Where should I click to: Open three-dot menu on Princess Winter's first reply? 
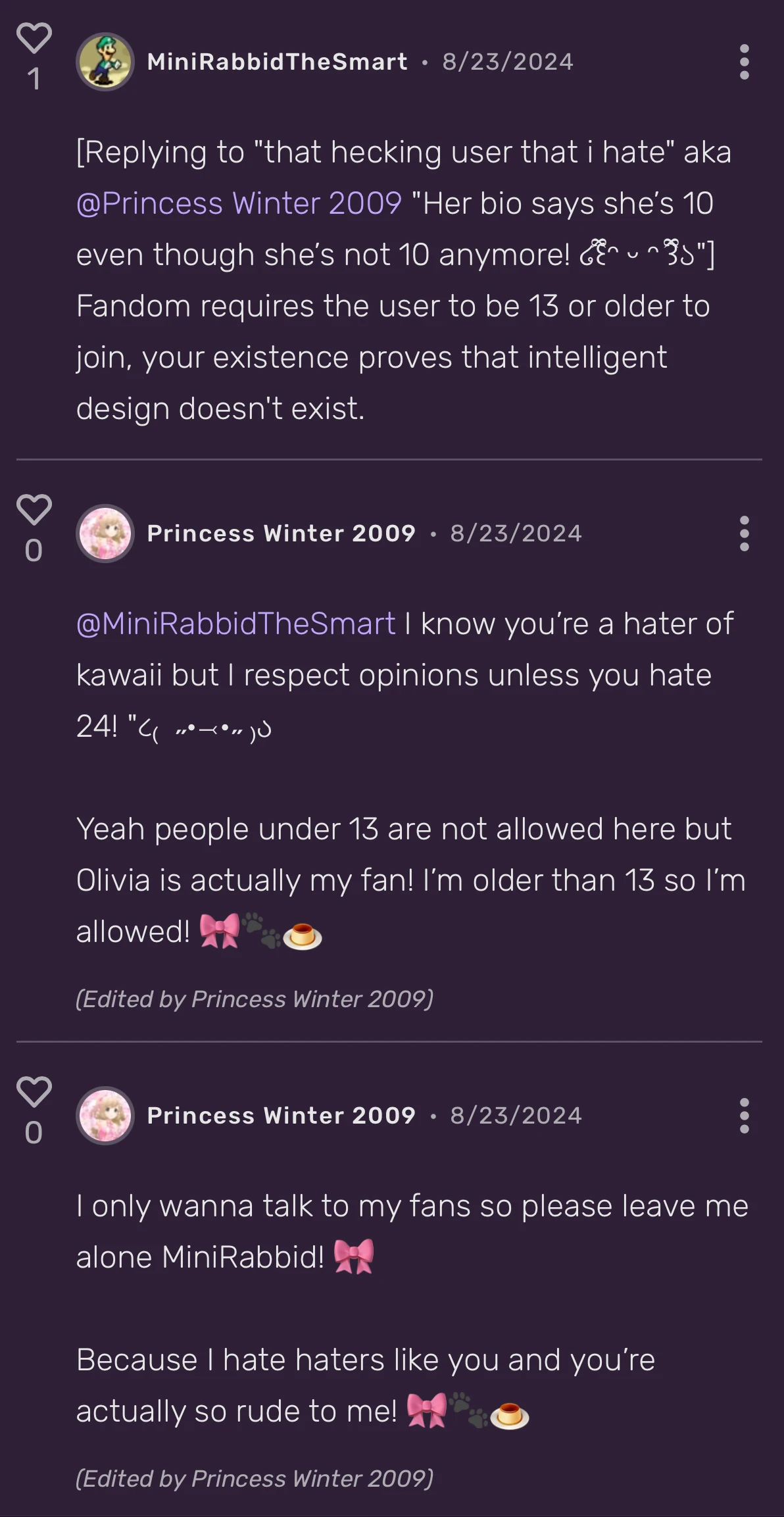[x=744, y=534]
